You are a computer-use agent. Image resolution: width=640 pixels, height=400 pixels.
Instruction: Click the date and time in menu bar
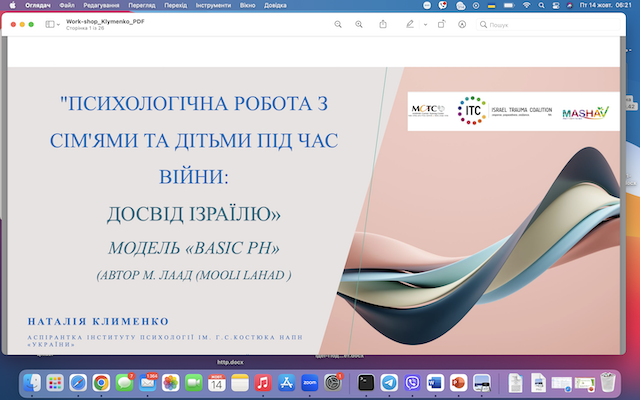605,5
